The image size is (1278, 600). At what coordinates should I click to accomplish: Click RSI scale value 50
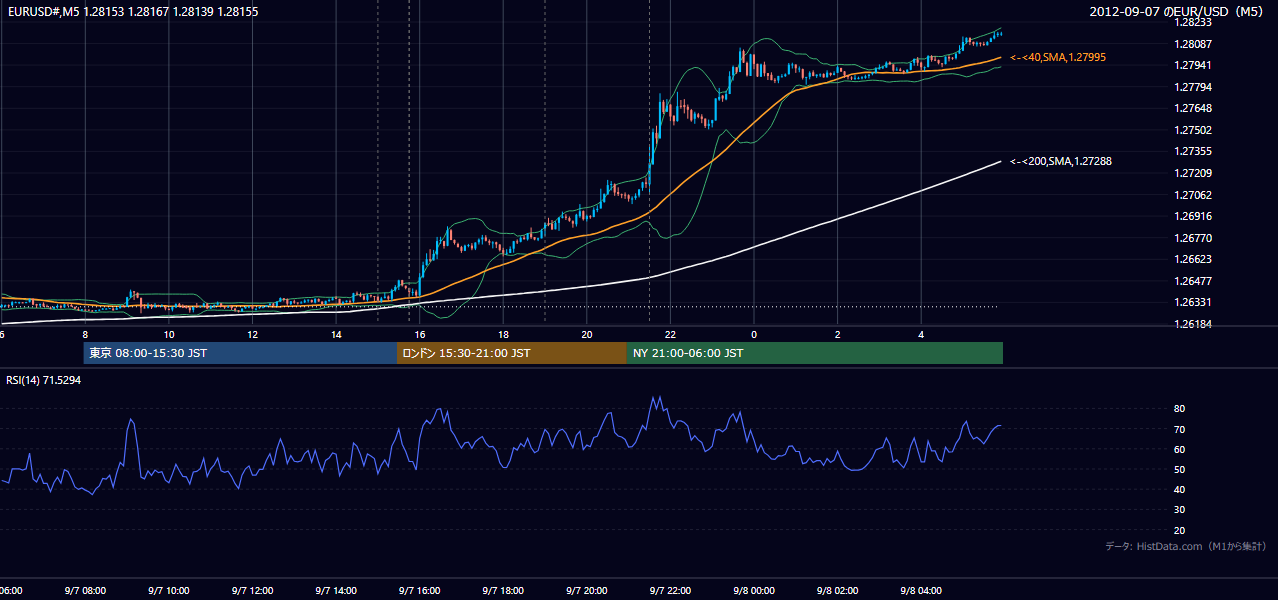coord(1180,469)
